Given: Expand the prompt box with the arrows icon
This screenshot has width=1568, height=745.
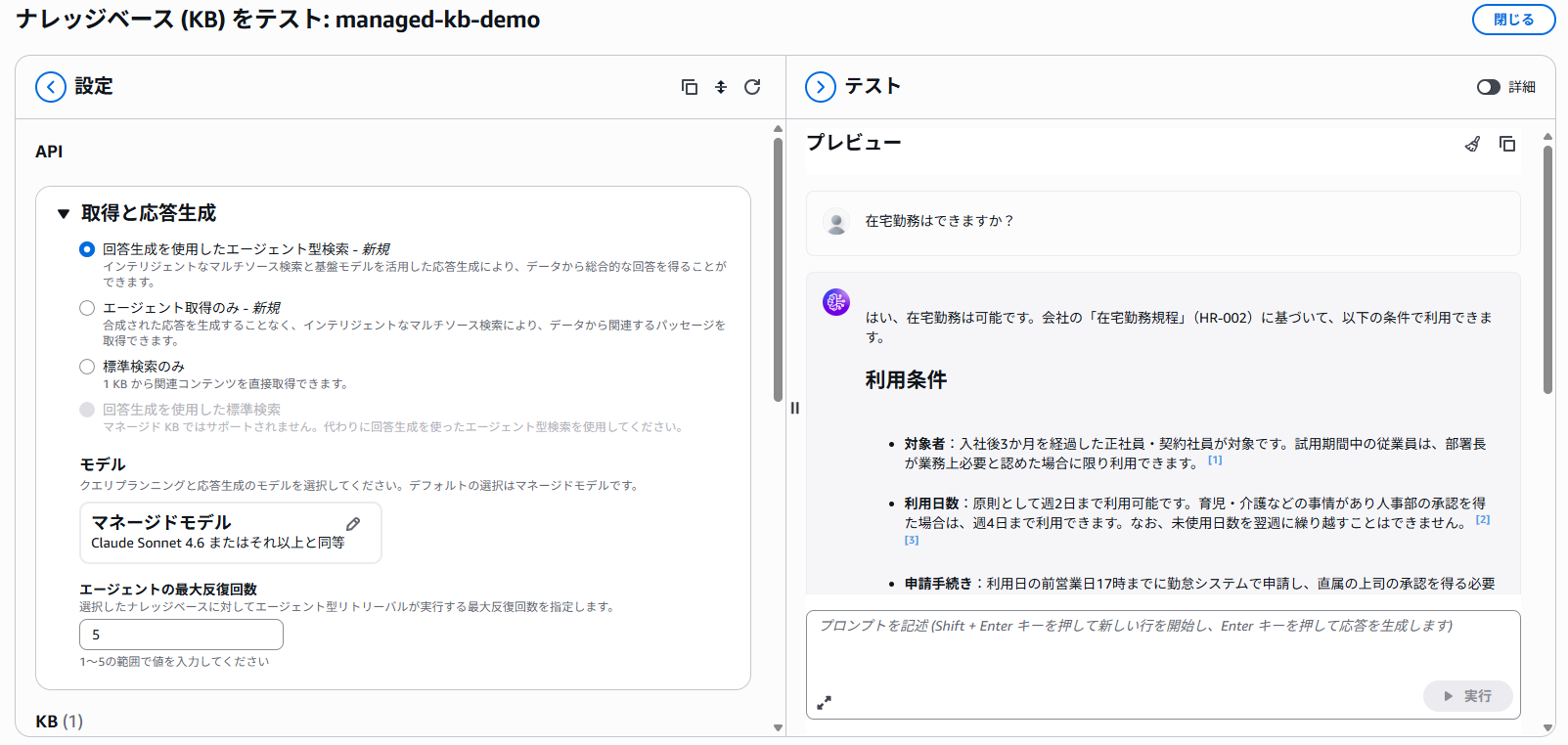Looking at the screenshot, I should (825, 702).
